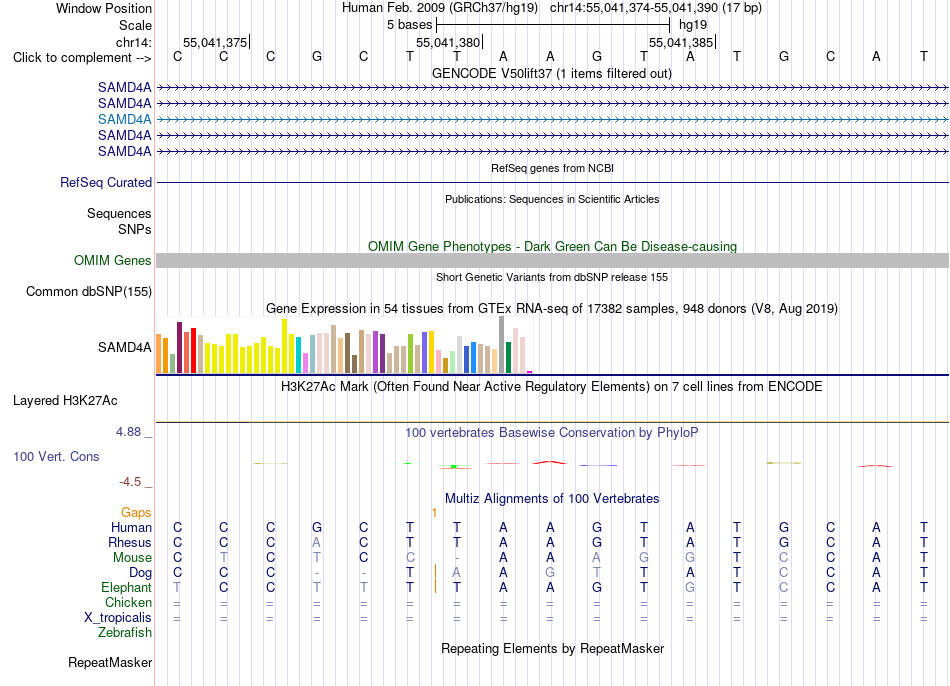
Task: Open the green 'OMIM Genes' label
Action: 112,261
